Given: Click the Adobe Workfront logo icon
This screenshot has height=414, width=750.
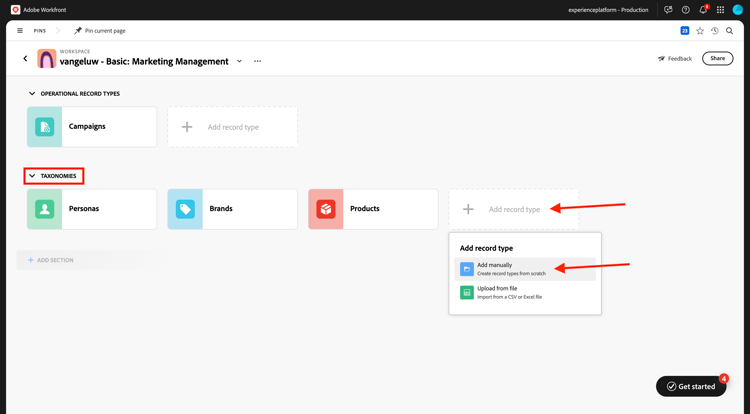Looking at the screenshot, I should [15, 10].
